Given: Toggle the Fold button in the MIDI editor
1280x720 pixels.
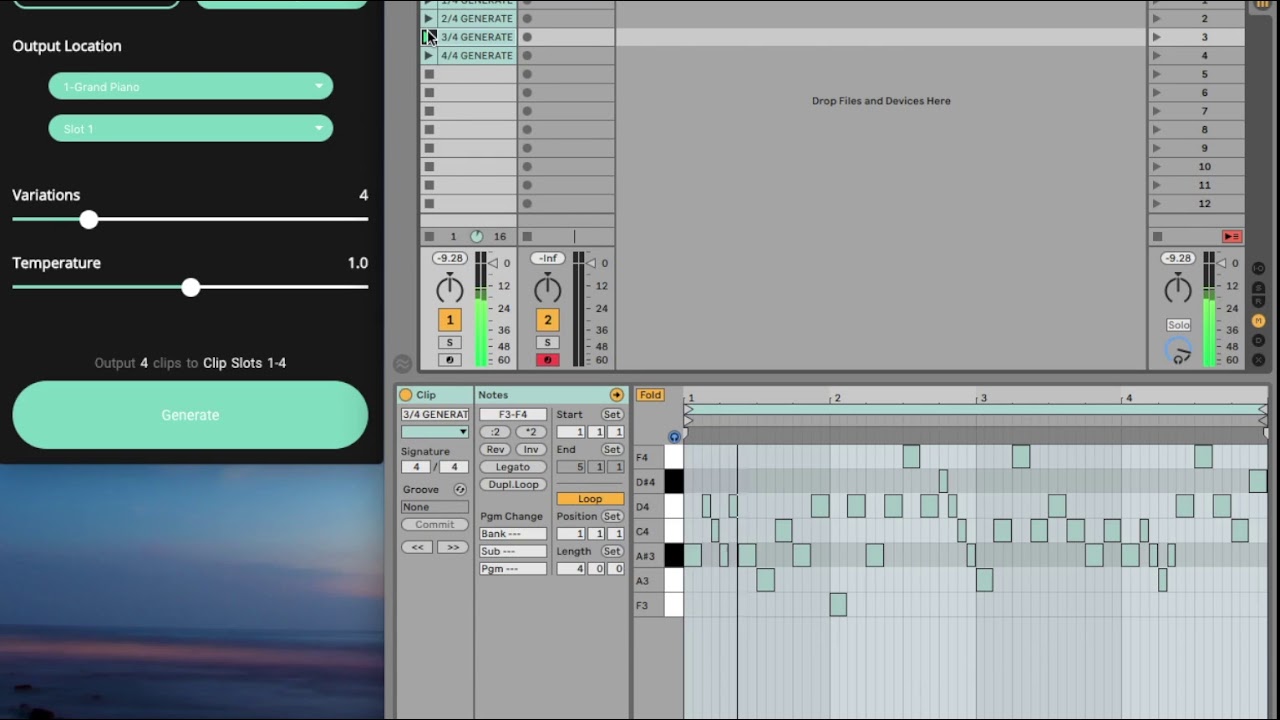Looking at the screenshot, I should [x=650, y=395].
